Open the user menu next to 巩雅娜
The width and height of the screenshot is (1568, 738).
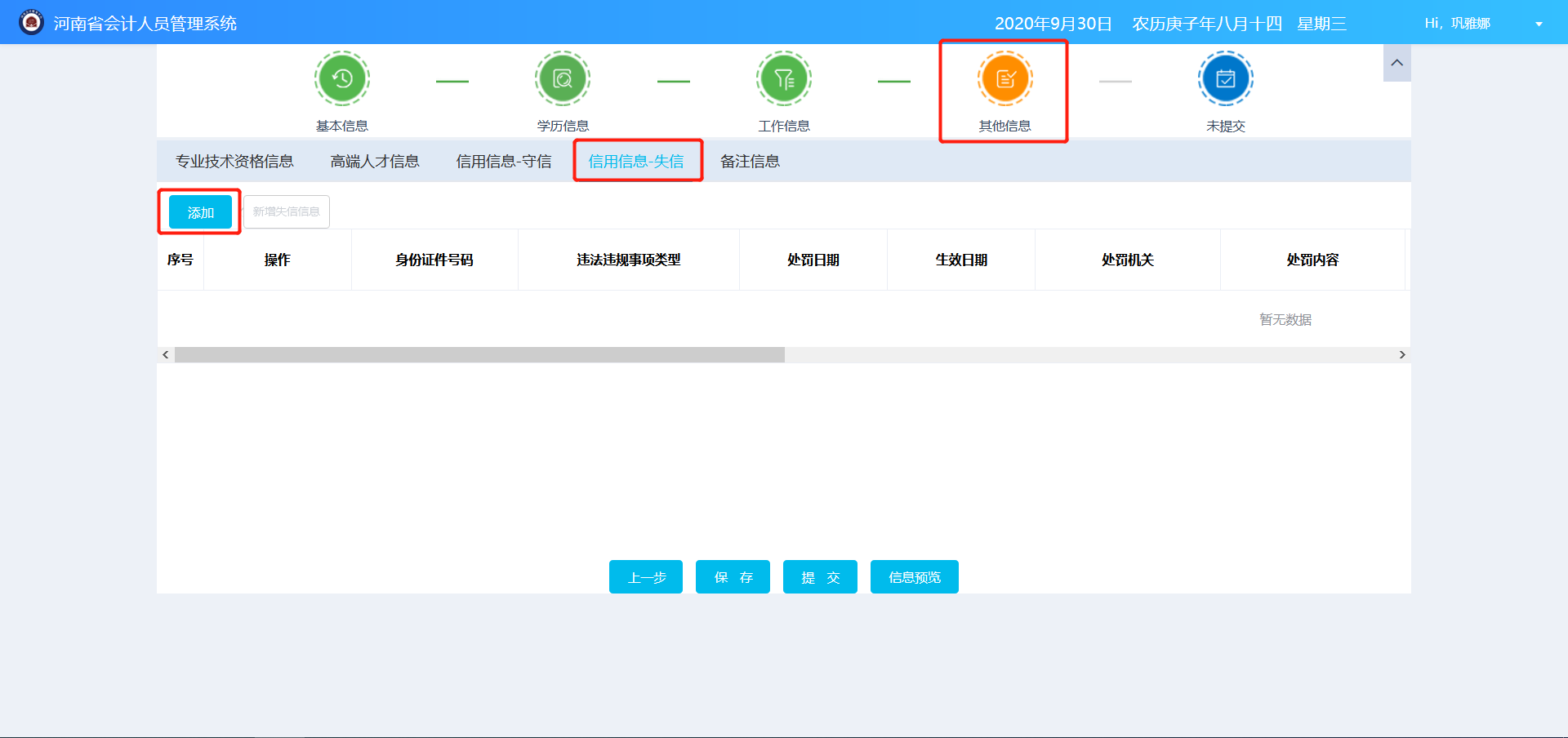tap(1539, 23)
